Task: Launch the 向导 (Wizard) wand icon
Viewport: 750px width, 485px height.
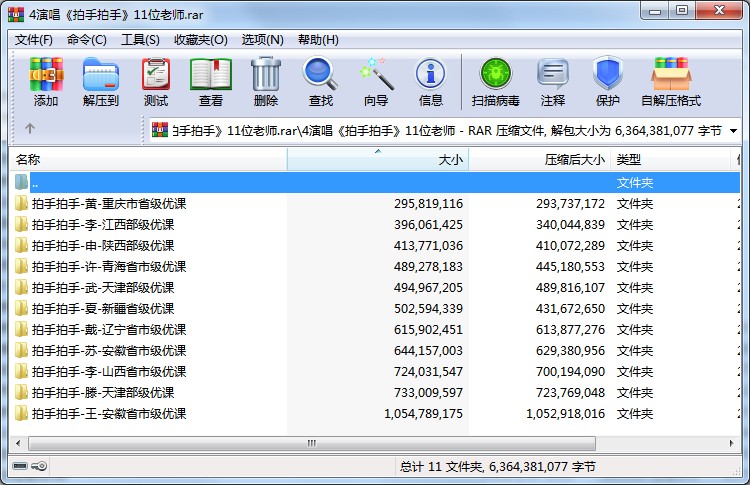Action: (x=376, y=75)
